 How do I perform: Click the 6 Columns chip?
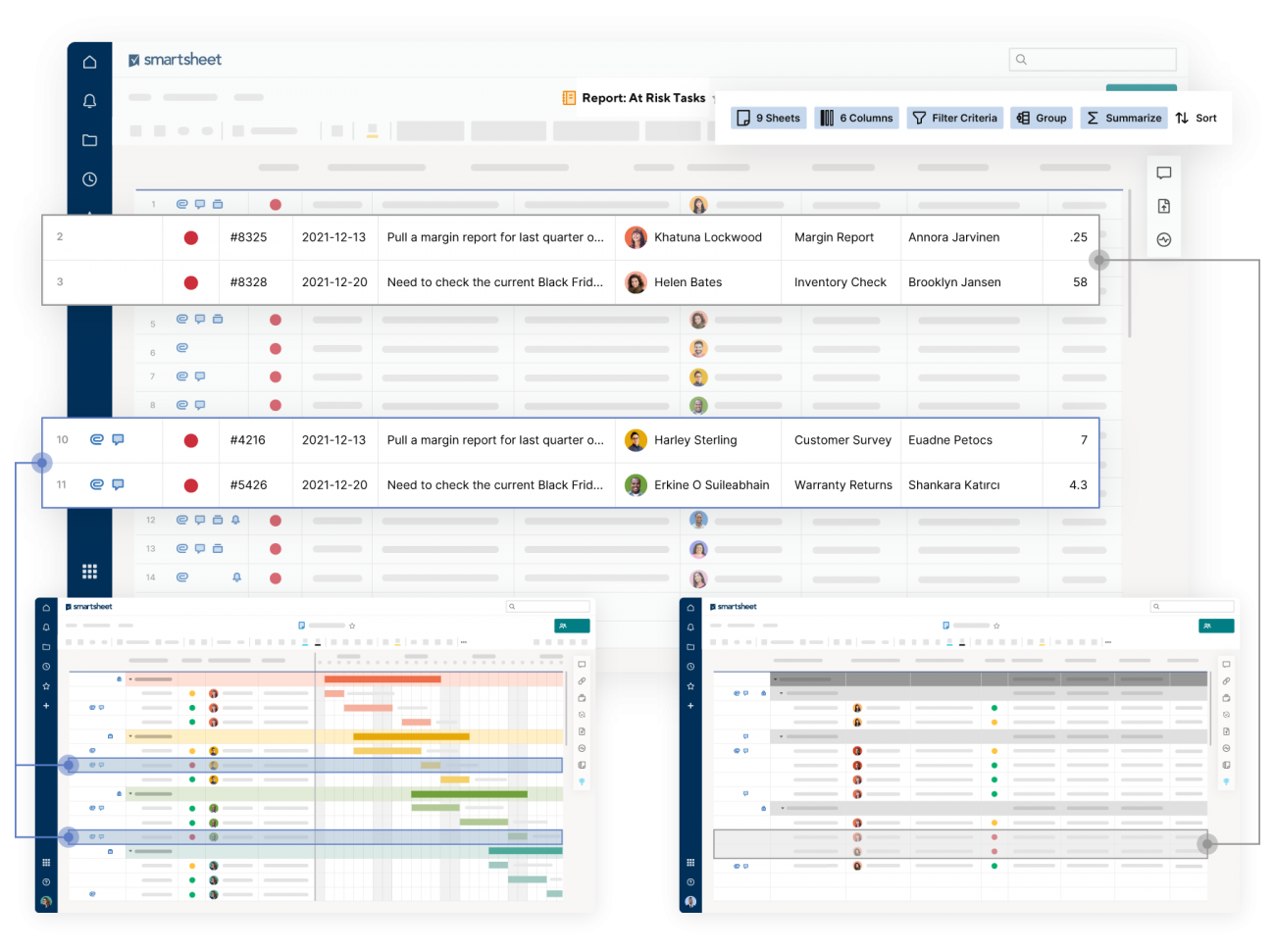[856, 118]
